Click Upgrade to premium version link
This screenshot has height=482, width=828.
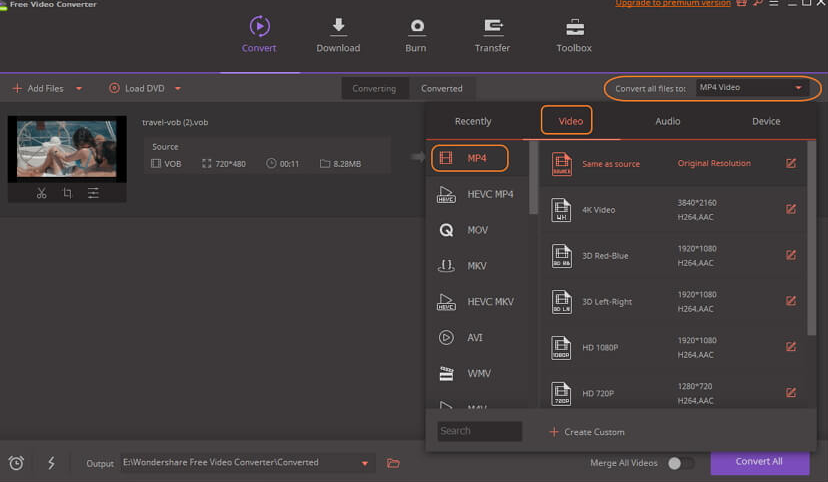(x=673, y=3)
